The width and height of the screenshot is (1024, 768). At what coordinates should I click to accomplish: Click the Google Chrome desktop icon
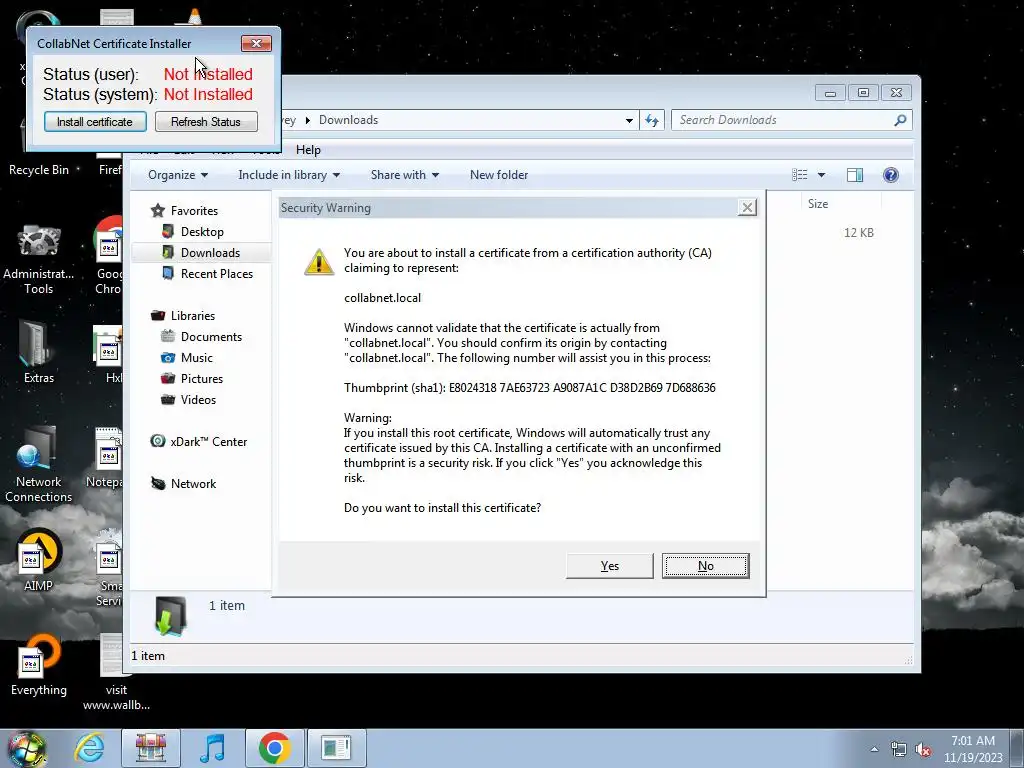(107, 256)
